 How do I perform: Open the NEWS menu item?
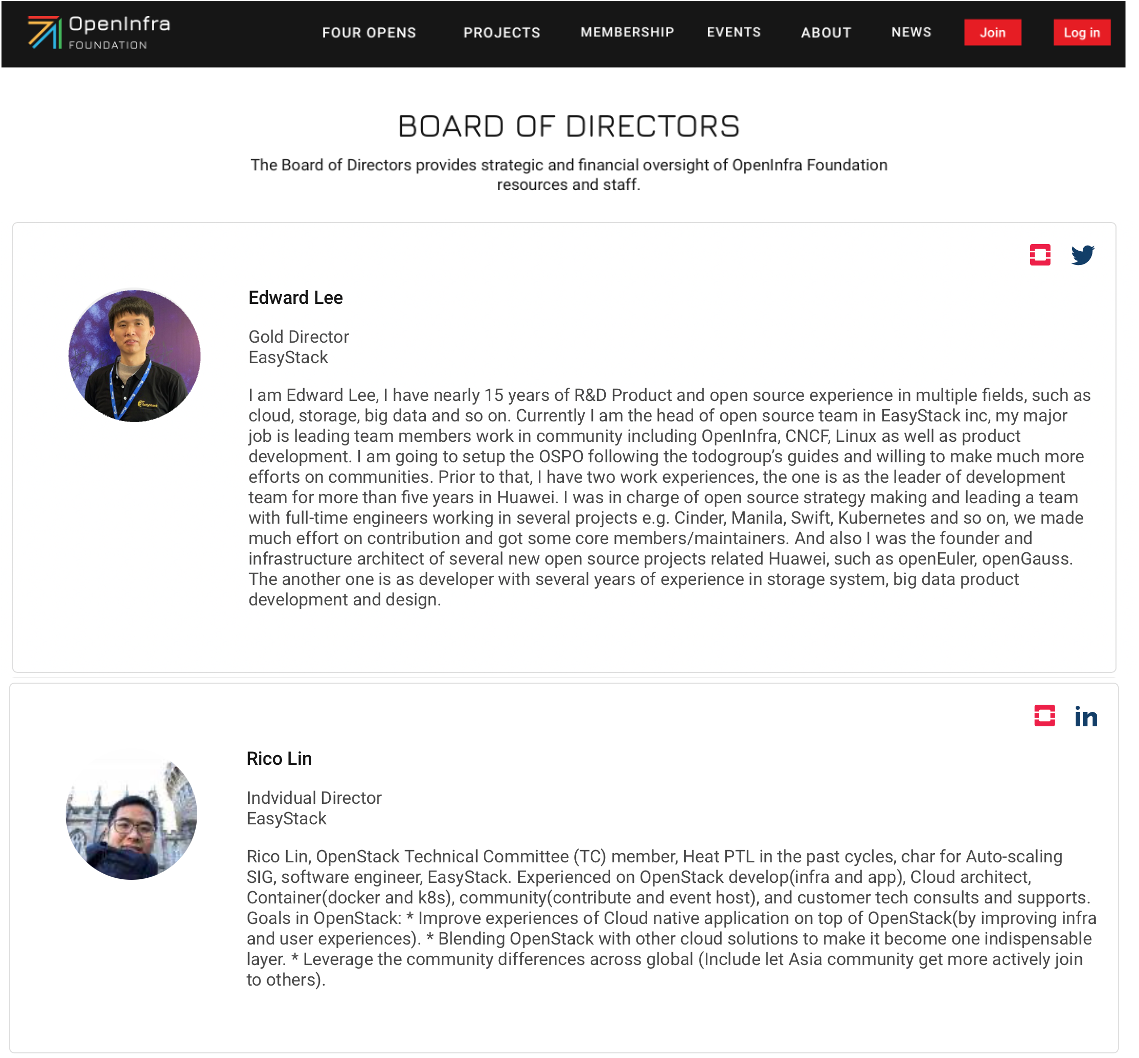(911, 32)
